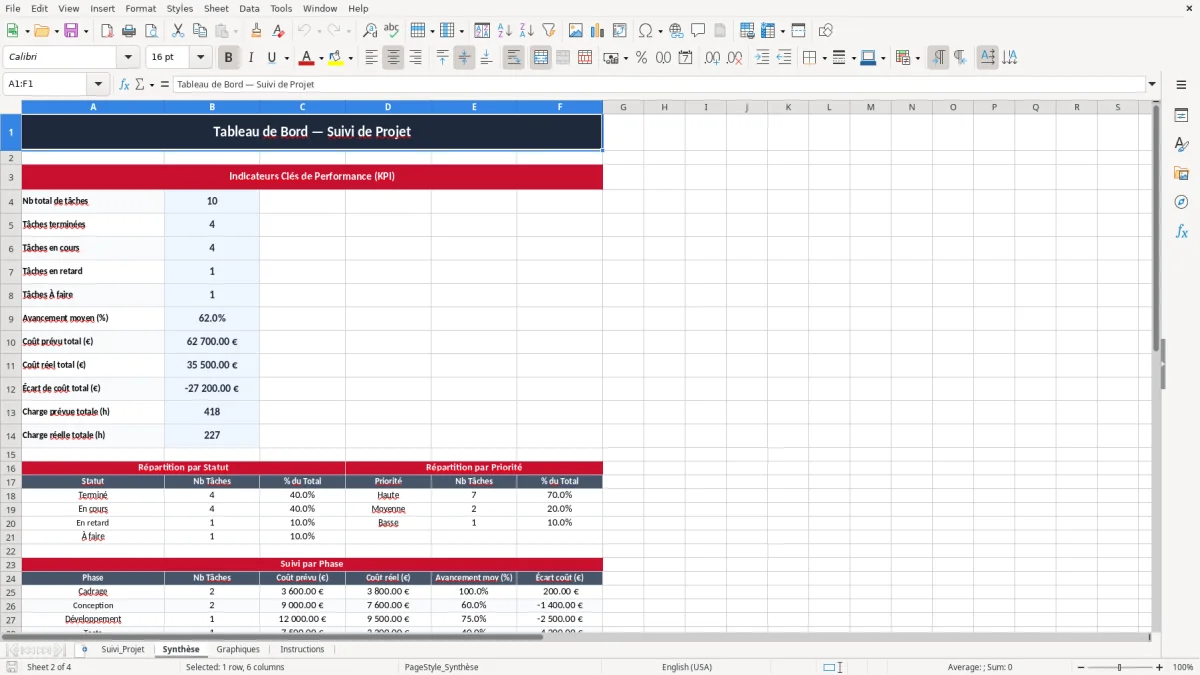The height and width of the screenshot is (675, 1200).
Task: Click the Print icon
Action: 130,31
